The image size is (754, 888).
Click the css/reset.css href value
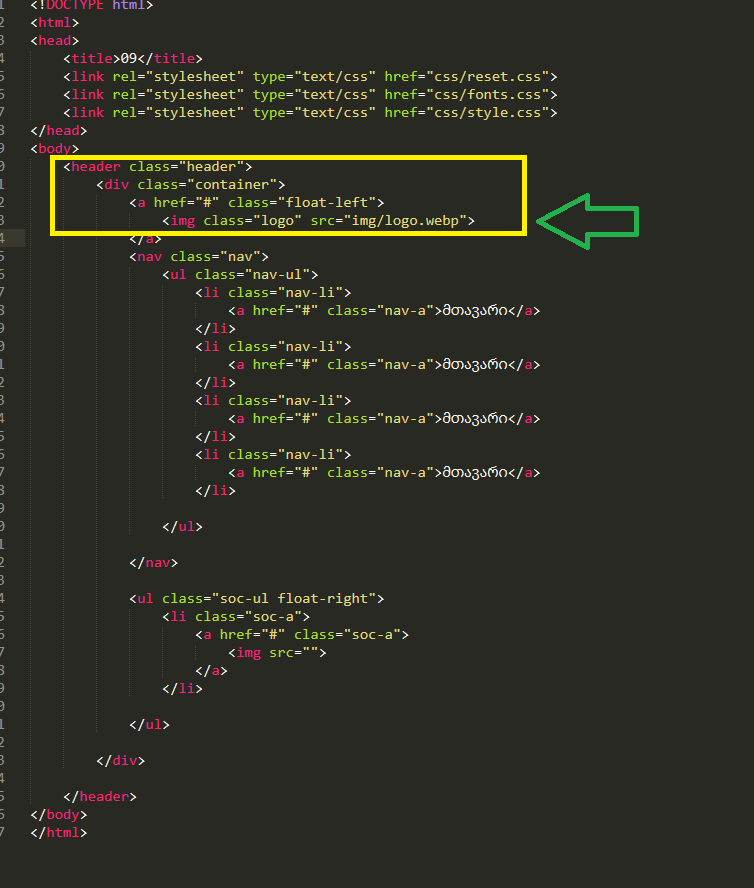coord(487,76)
